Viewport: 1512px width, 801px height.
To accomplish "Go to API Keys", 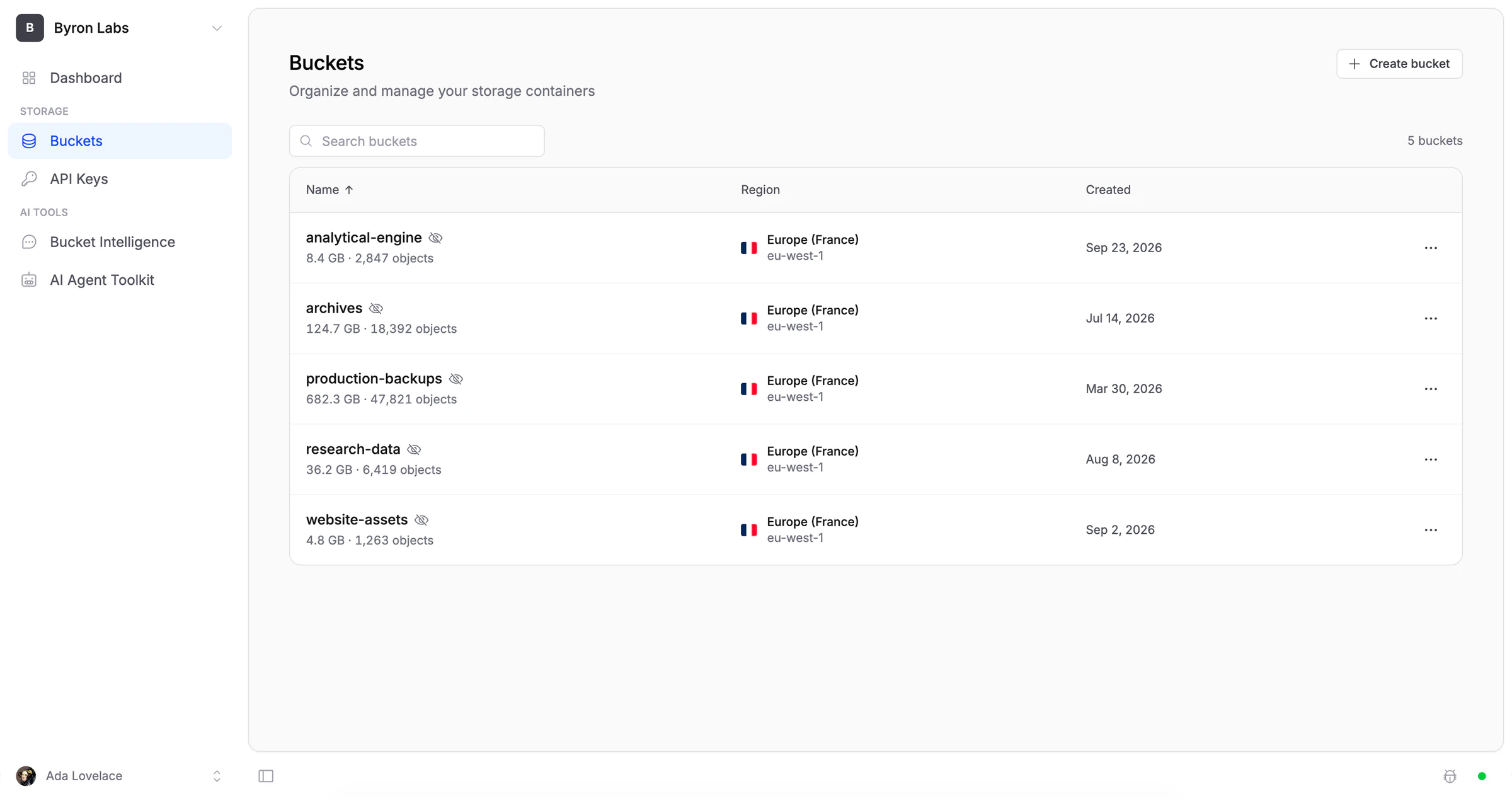I will tap(120, 178).
